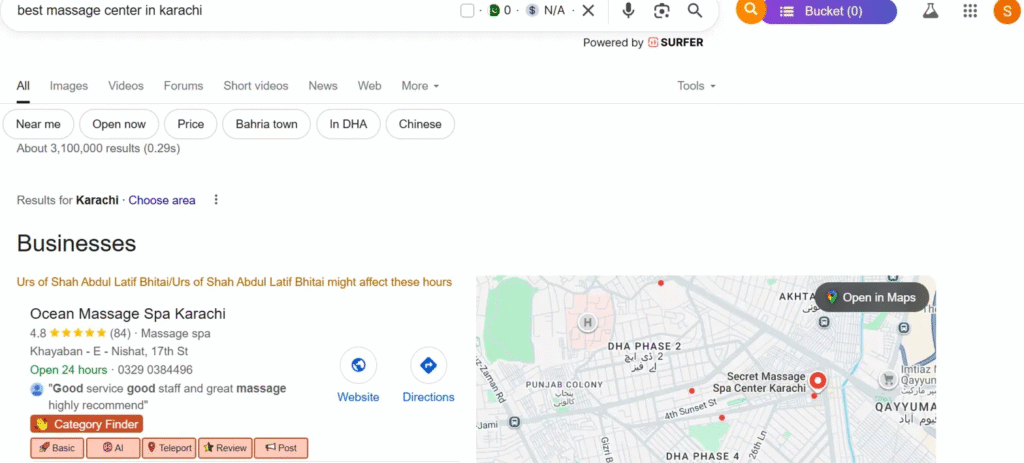Click the Open in Maps button
This screenshot has height=463, width=1024.
coord(872,297)
